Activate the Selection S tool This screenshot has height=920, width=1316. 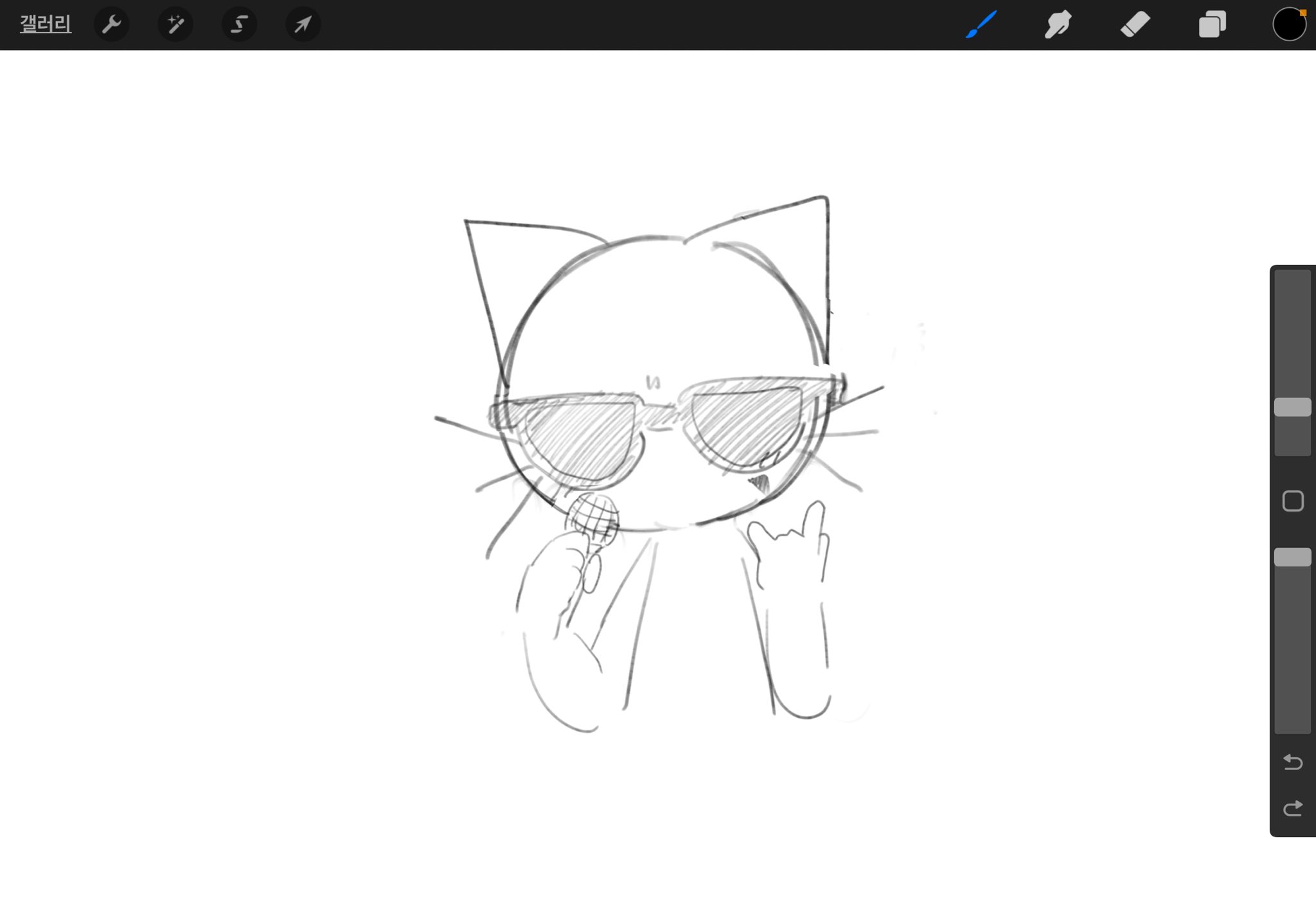coord(239,24)
